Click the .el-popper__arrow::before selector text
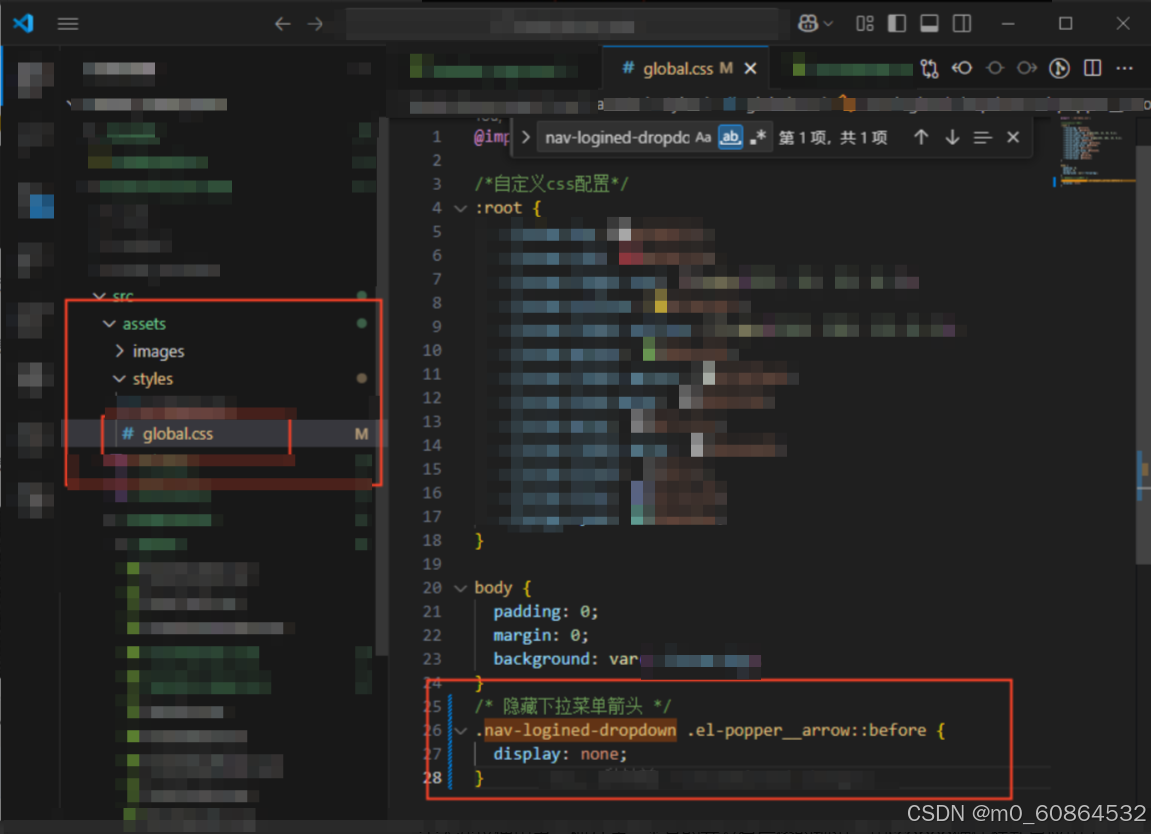 [807, 730]
